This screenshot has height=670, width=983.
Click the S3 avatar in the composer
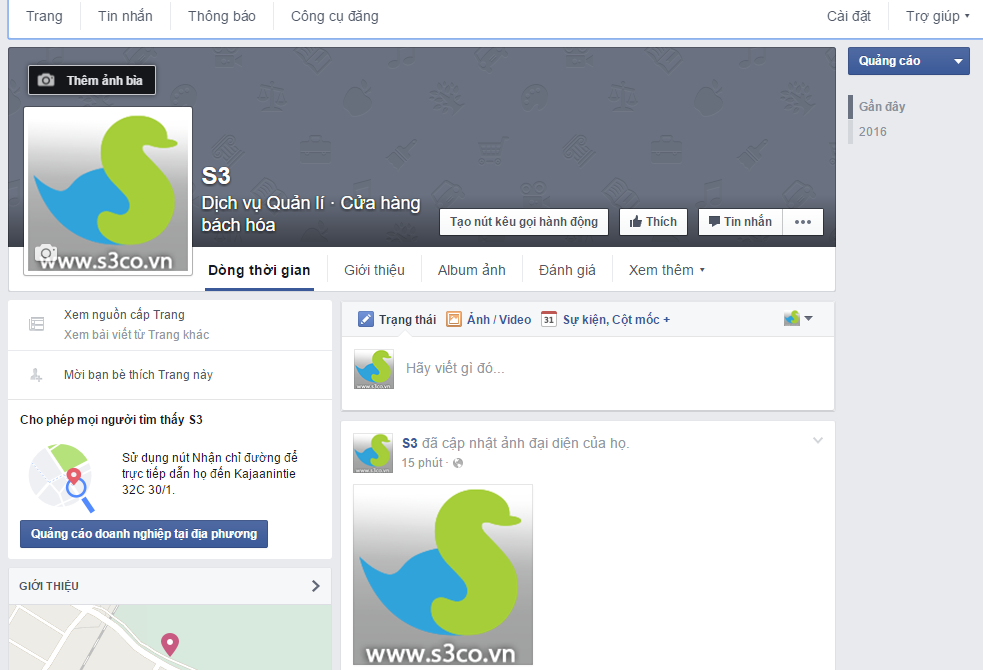374,369
